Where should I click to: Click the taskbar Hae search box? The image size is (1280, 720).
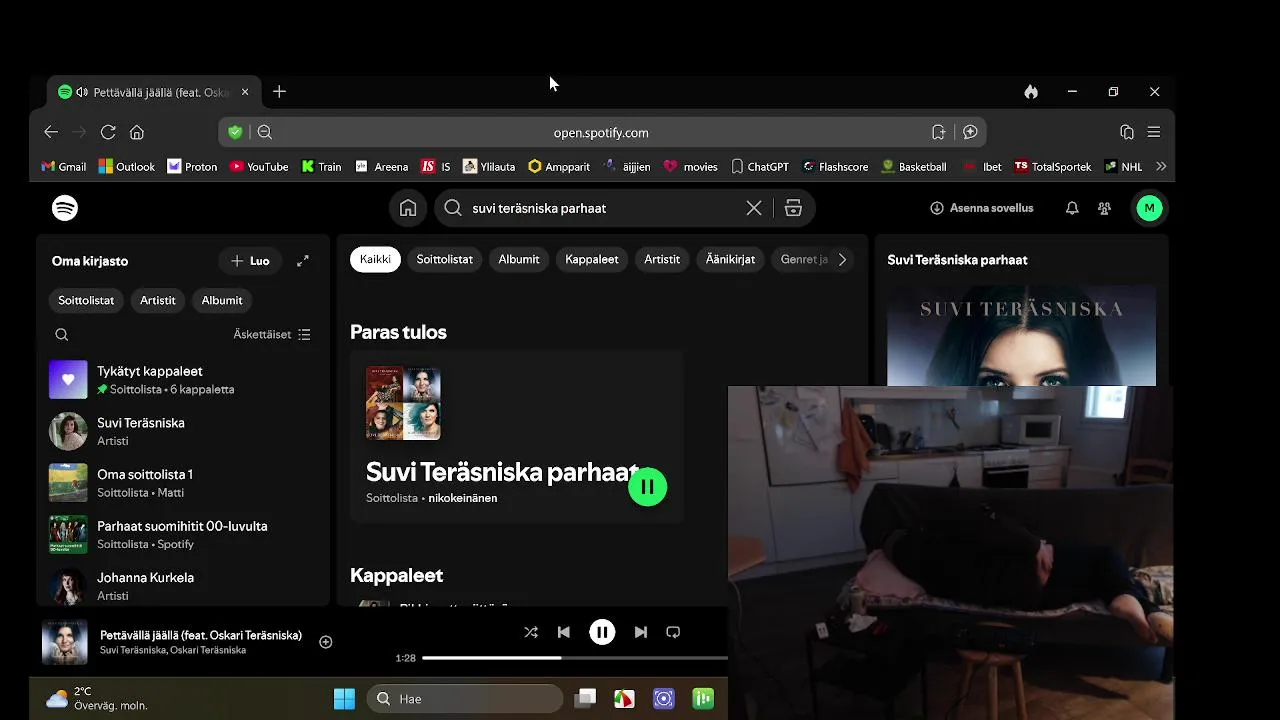(x=465, y=699)
